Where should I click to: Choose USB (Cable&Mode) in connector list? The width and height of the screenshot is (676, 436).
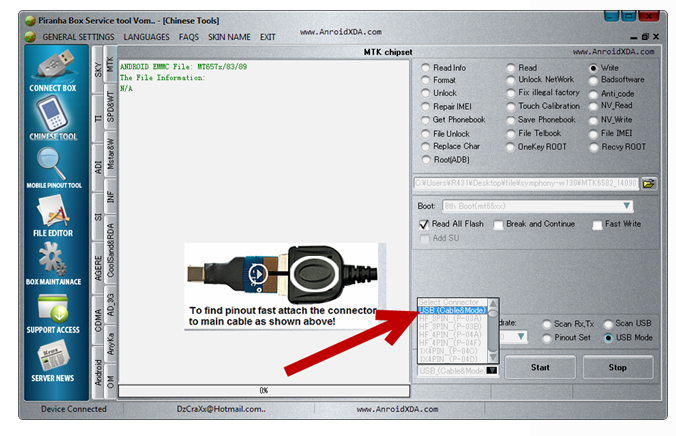[453, 311]
